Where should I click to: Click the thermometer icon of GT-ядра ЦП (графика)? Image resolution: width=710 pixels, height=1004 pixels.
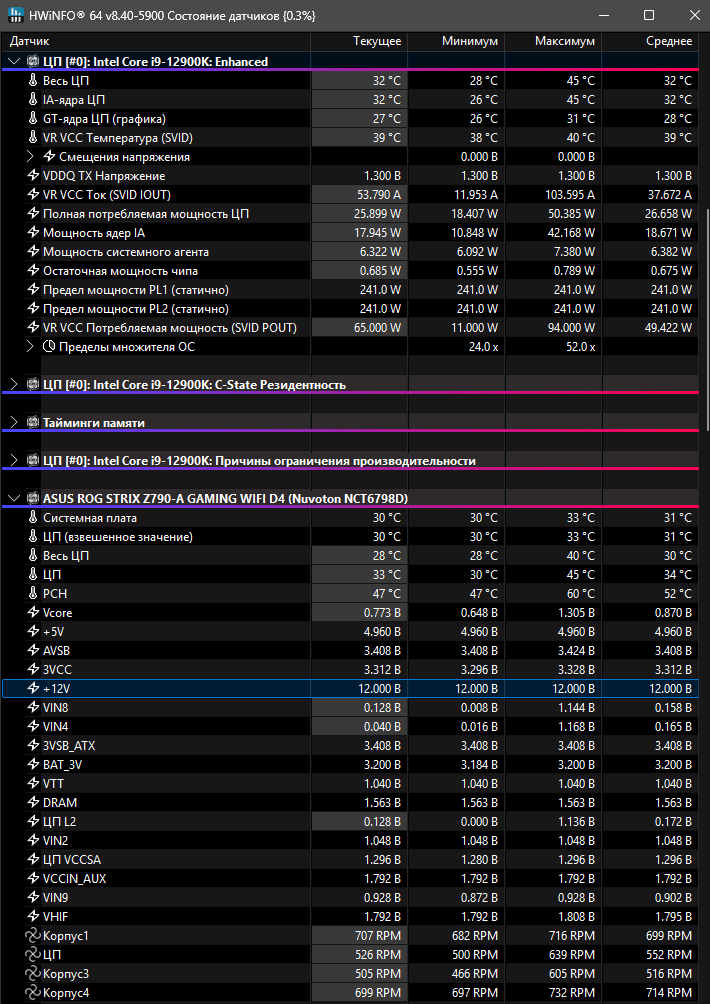click(33, 118)
